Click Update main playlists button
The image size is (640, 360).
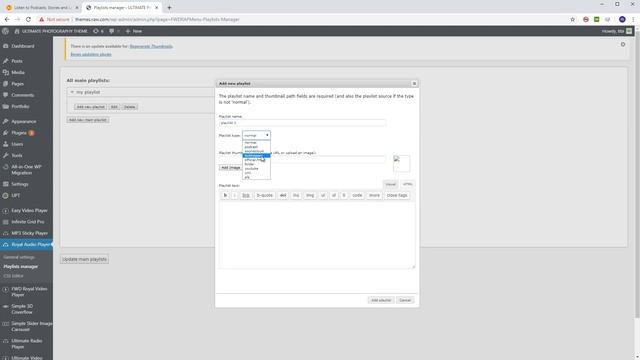pyautogui.click(x=84, y=259)
